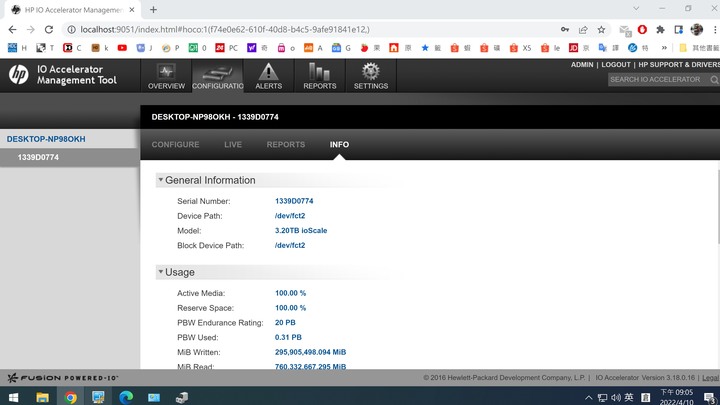Collapse the General Information section
720x405 pixels.
click(x=160, y=180)
